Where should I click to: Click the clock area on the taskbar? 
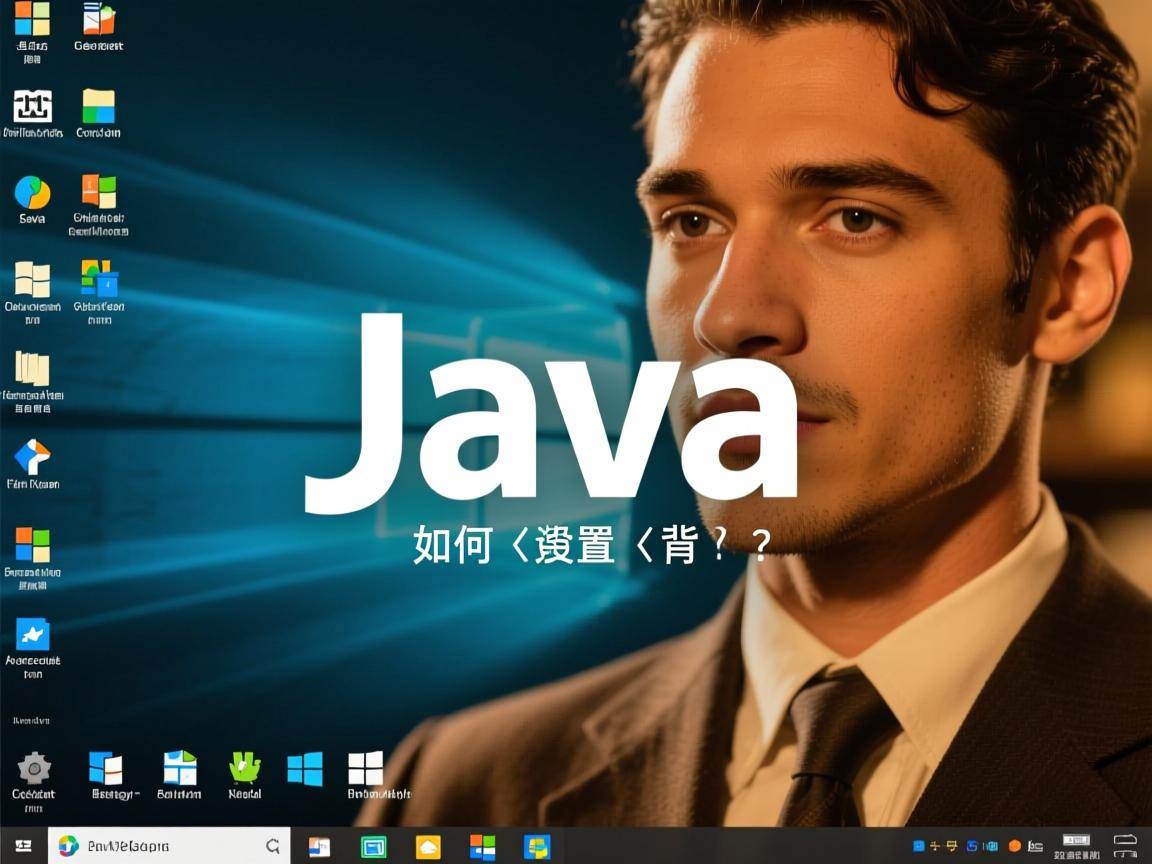[1075, 845]
